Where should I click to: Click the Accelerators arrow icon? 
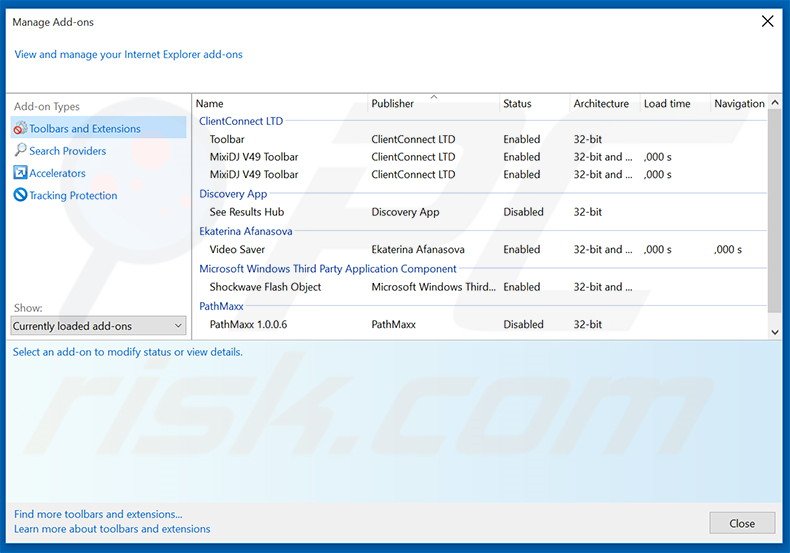coord(20,173)
